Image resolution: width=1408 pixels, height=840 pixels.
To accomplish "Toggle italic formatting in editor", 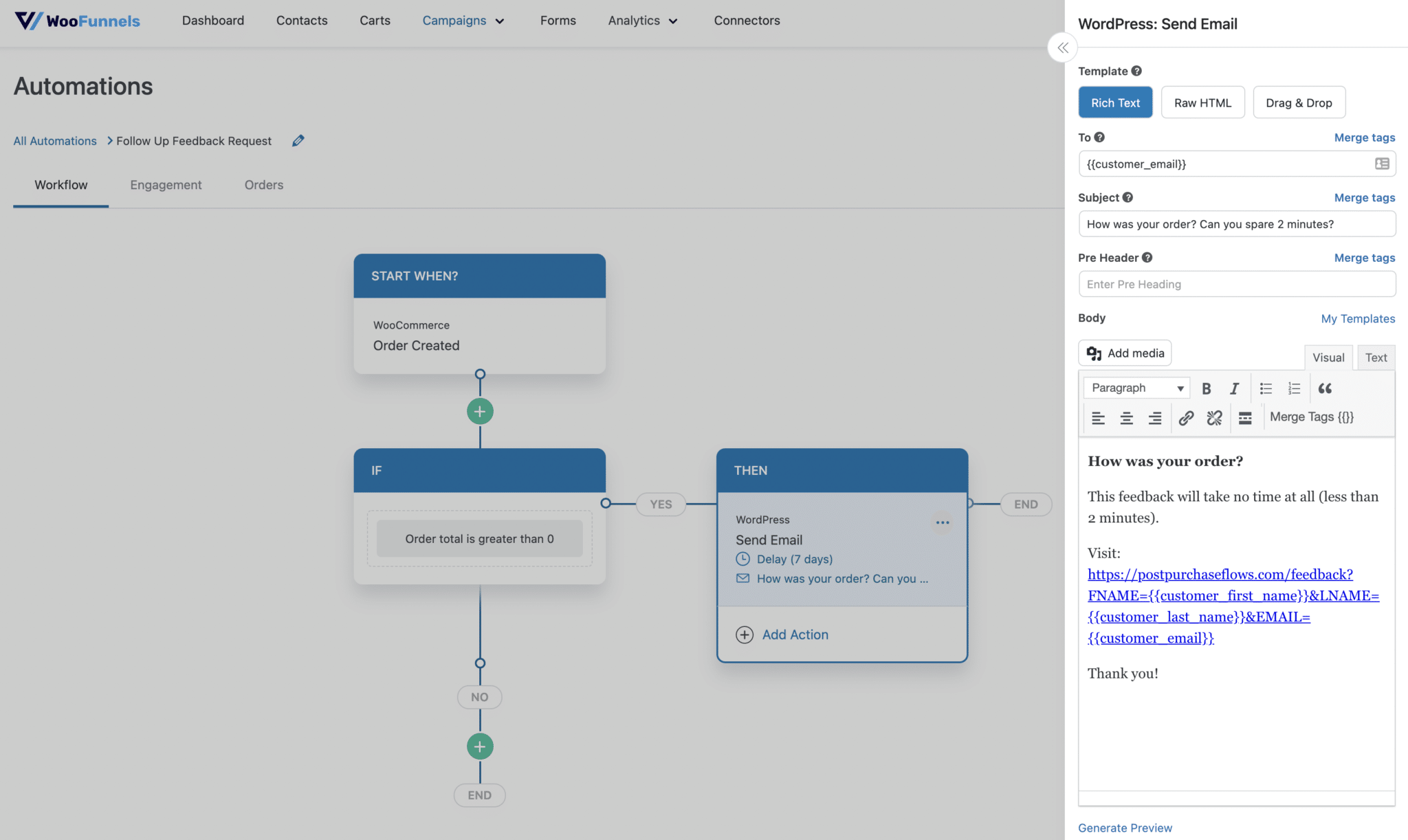I will [x=1234, y=388].
